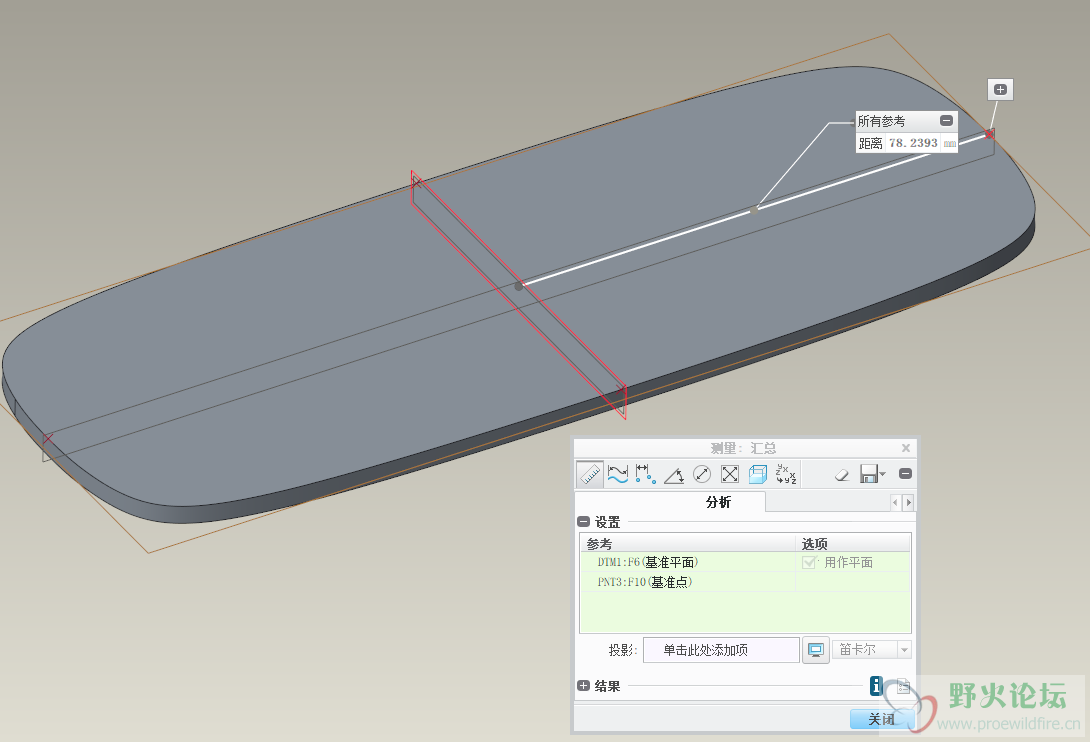Click the floppy disk save analysis icon
1090x742 pixels.
point(869,474)
